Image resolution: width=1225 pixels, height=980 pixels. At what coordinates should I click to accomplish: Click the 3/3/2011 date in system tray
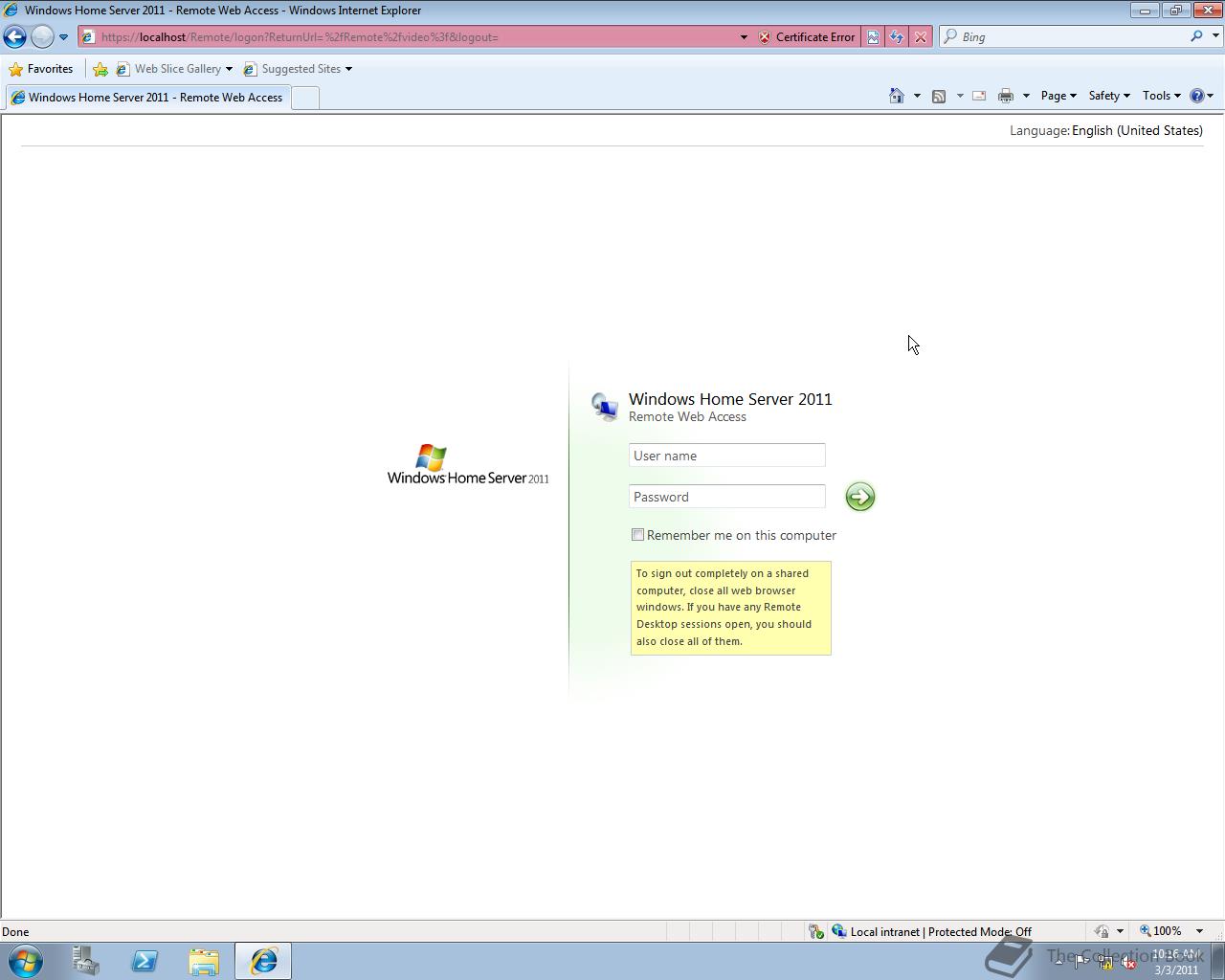coord(1176,969)
